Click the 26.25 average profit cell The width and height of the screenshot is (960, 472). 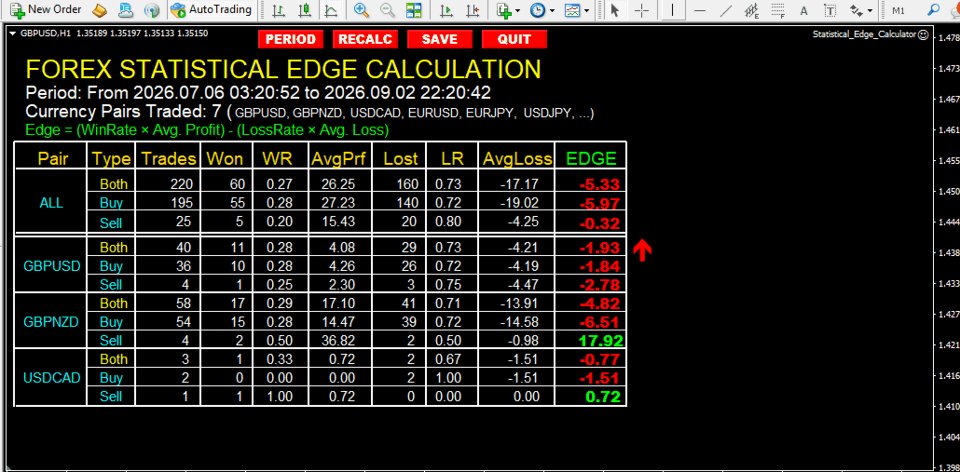338,184
